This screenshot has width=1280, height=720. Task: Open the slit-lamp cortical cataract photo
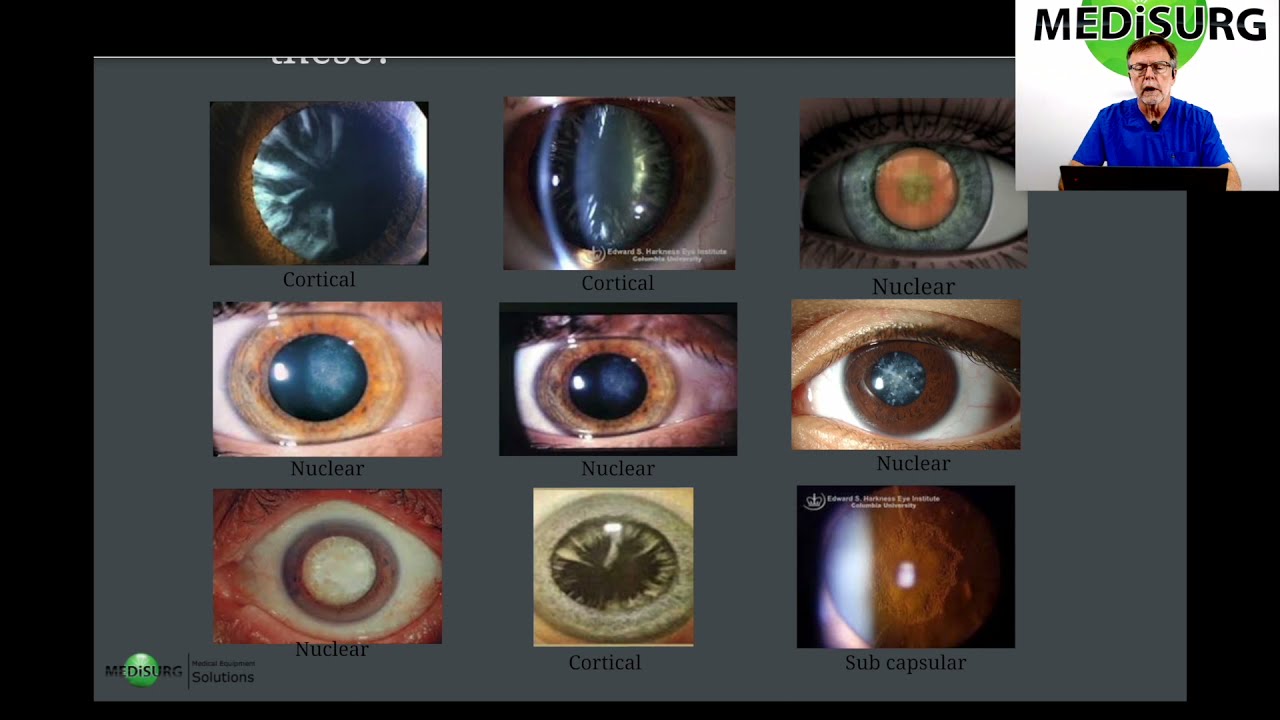pos(619,183)
